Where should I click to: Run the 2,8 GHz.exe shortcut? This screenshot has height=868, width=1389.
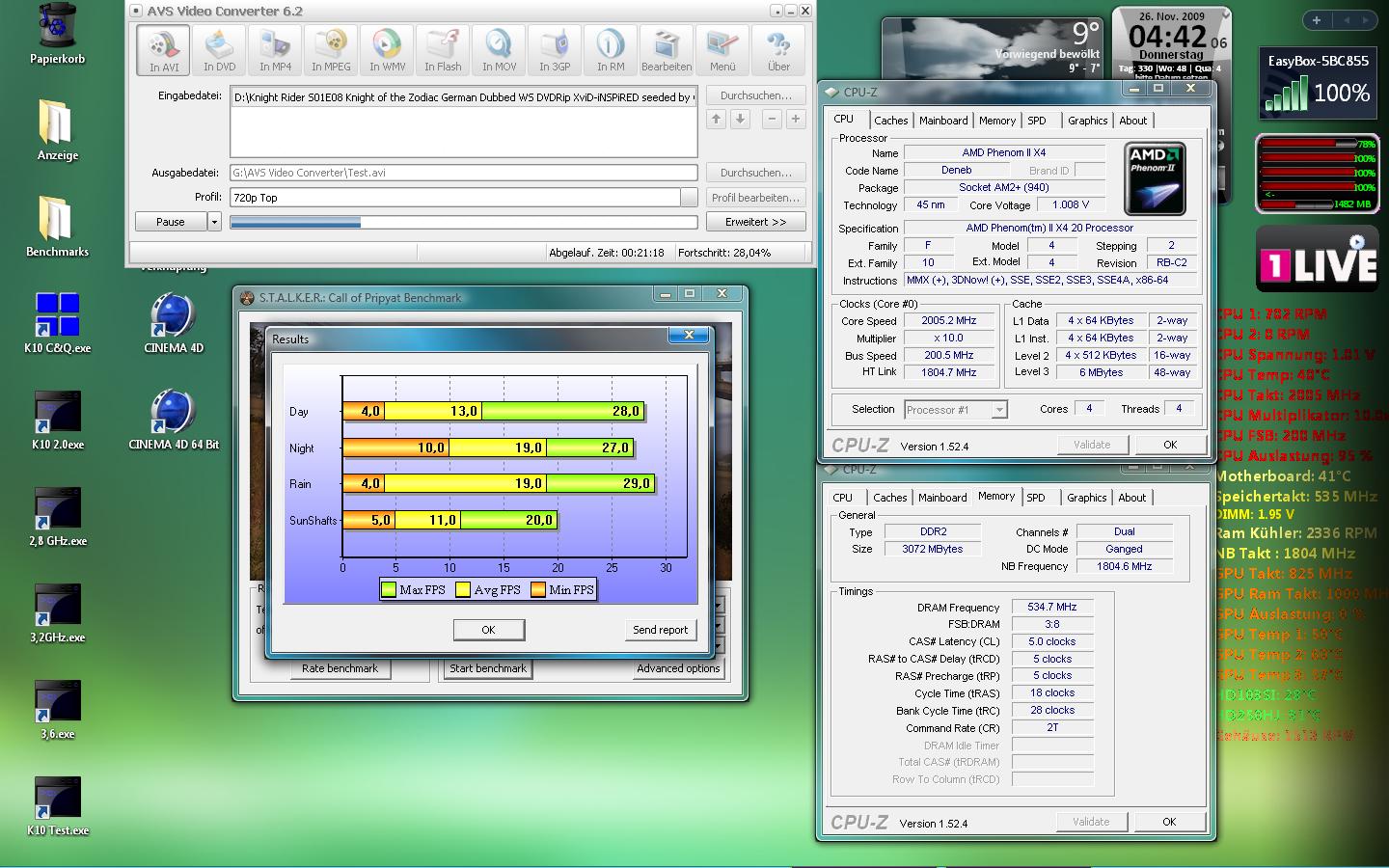(x=57, y=516)
